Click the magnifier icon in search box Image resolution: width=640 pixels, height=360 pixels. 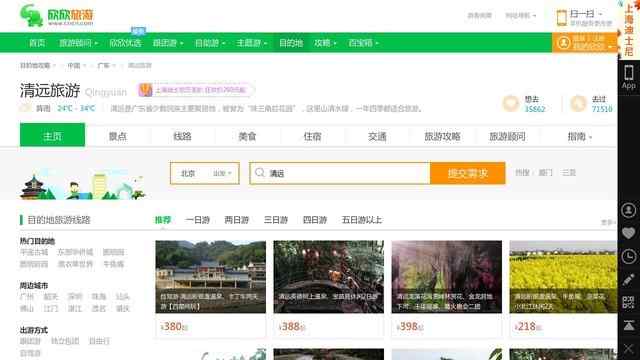tap(260, 173)
